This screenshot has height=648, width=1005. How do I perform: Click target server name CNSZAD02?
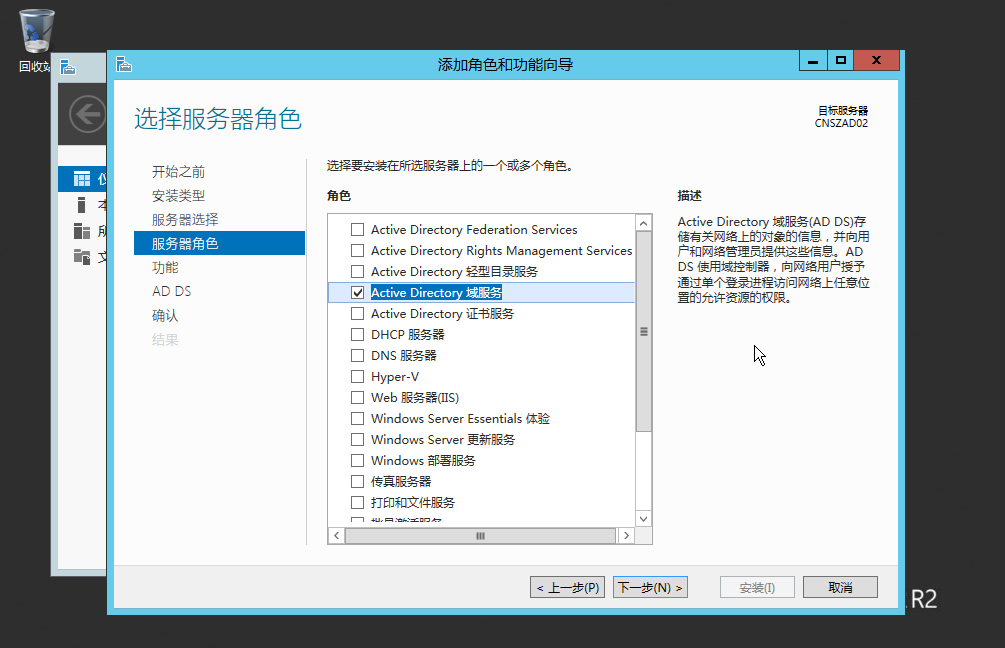pyautogui.click(x=841, y=123)
